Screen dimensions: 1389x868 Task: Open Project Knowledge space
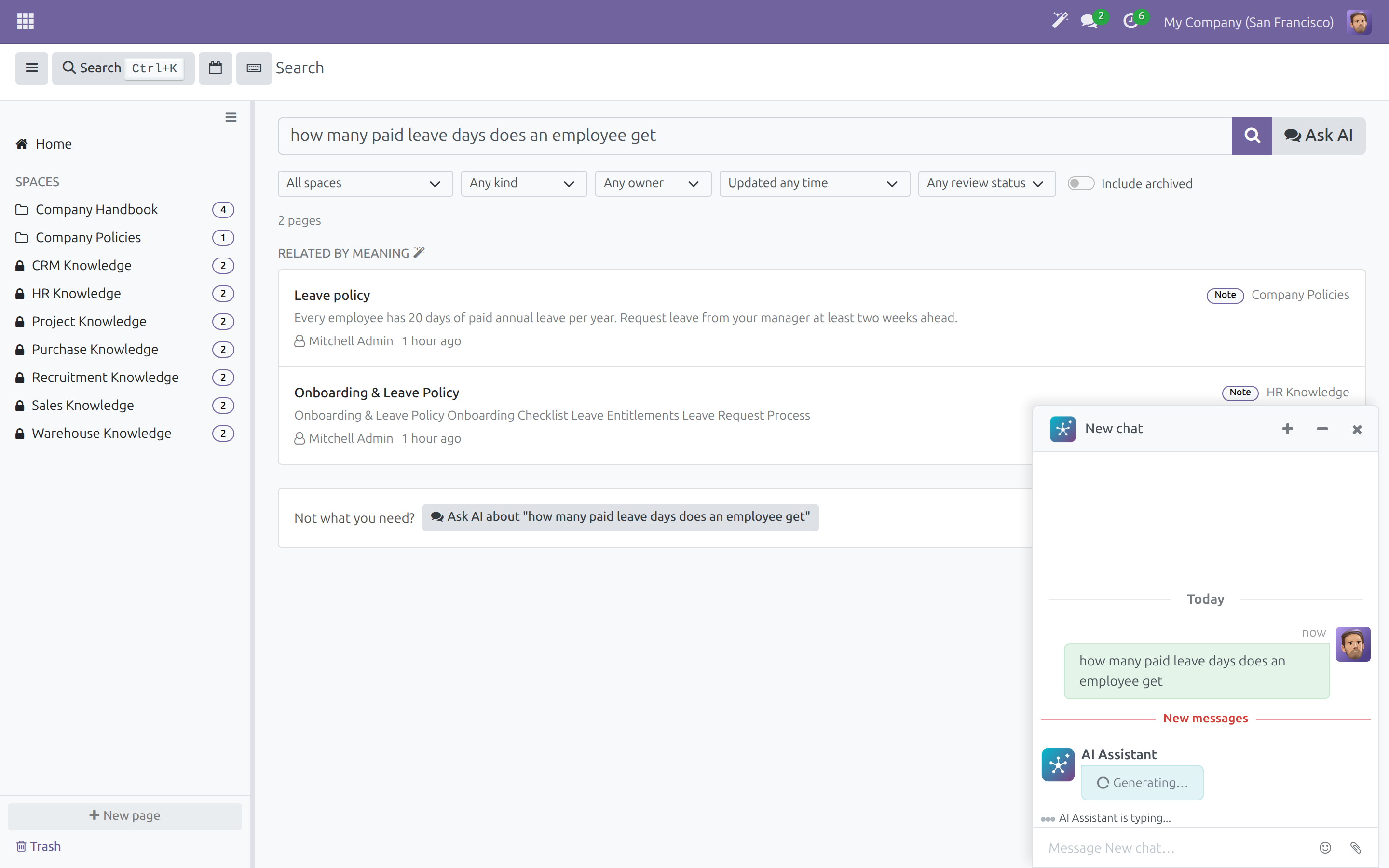click(124, 322)
